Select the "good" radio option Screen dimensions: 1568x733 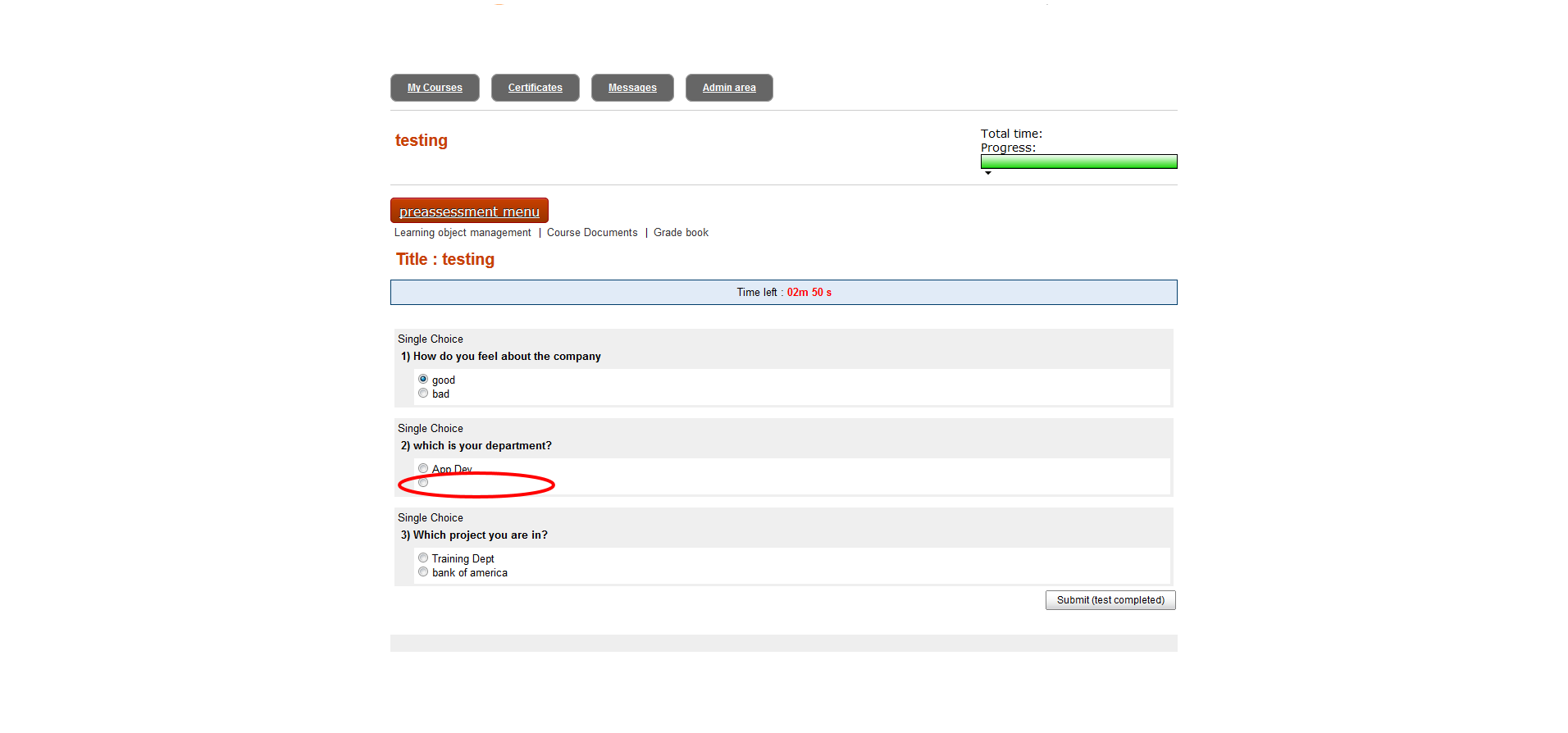[x=423, y=379]
